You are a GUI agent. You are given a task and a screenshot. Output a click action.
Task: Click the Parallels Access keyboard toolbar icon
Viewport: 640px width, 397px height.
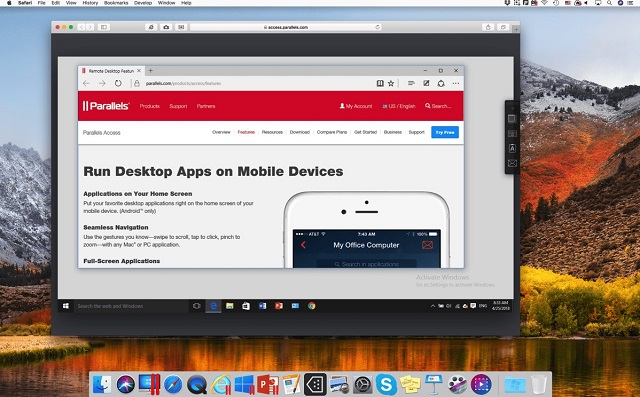[x=512, y=133]
